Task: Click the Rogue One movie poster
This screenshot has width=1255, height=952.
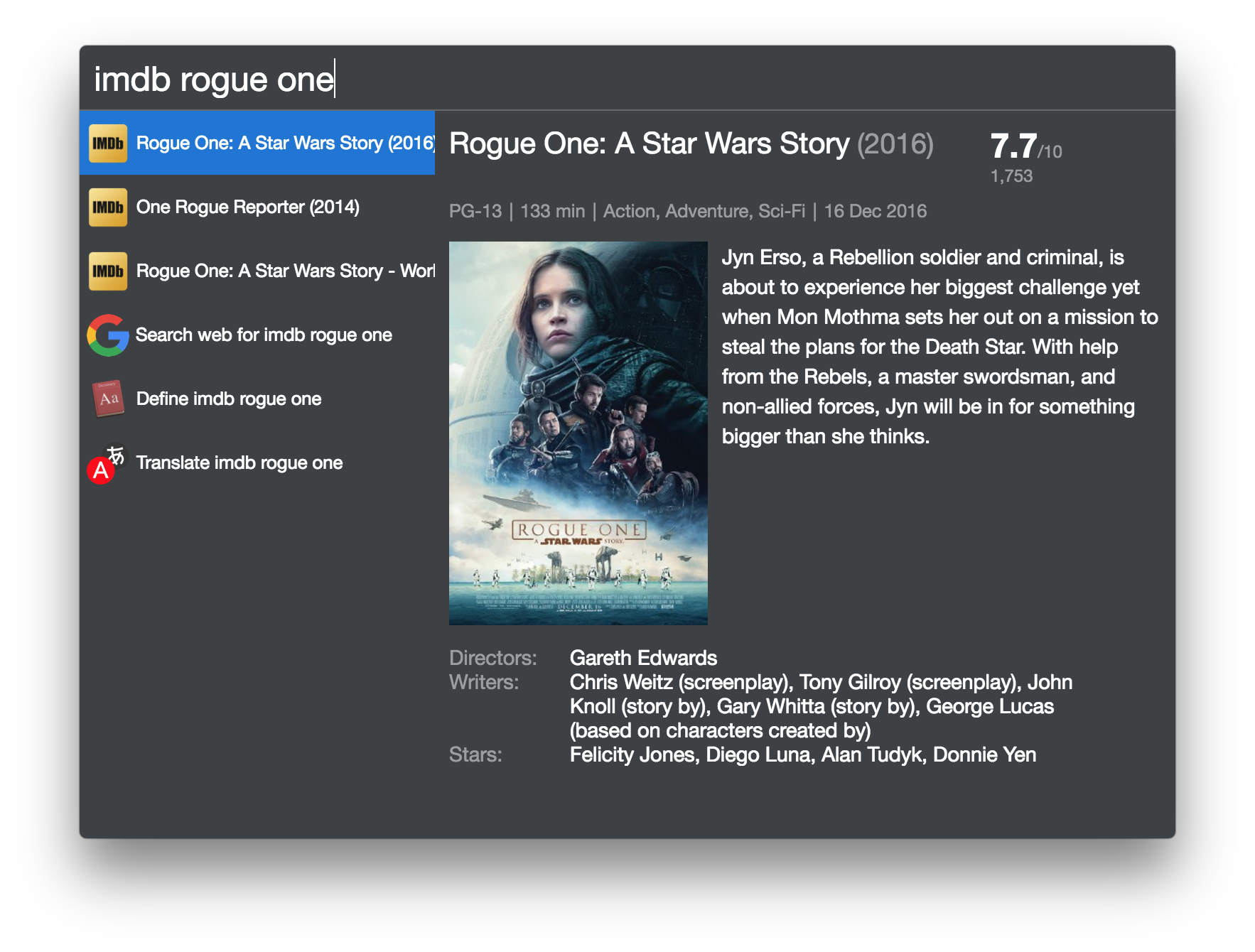Action: [x=578, y=433]
